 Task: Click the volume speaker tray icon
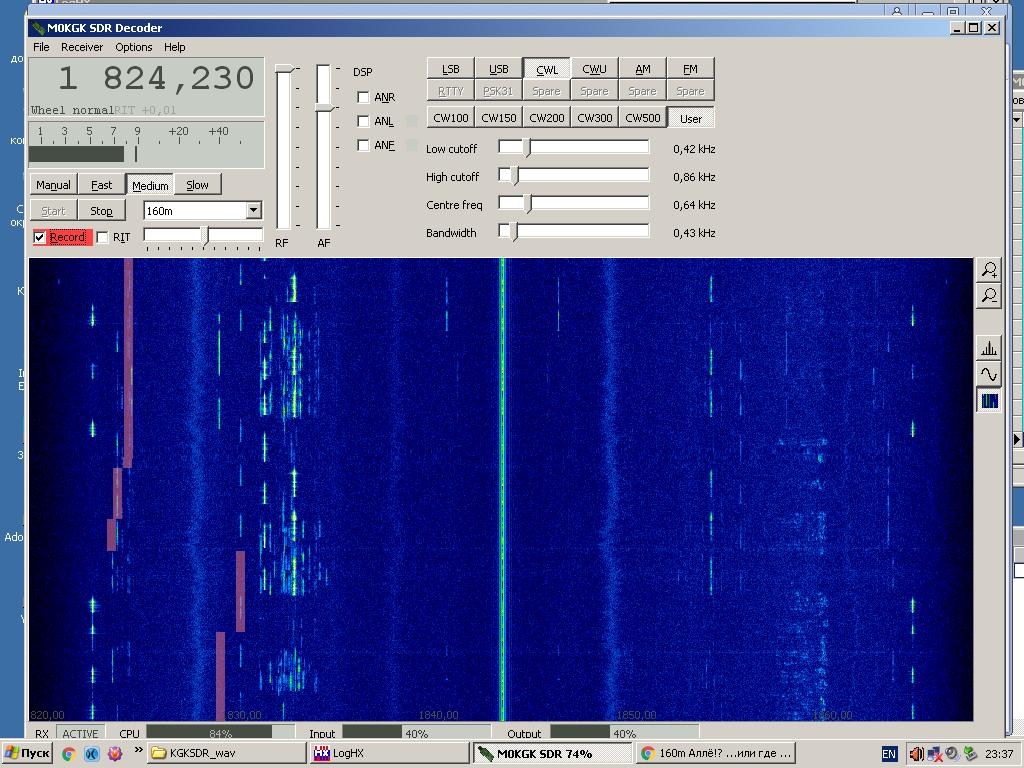(x=915, y=754)
